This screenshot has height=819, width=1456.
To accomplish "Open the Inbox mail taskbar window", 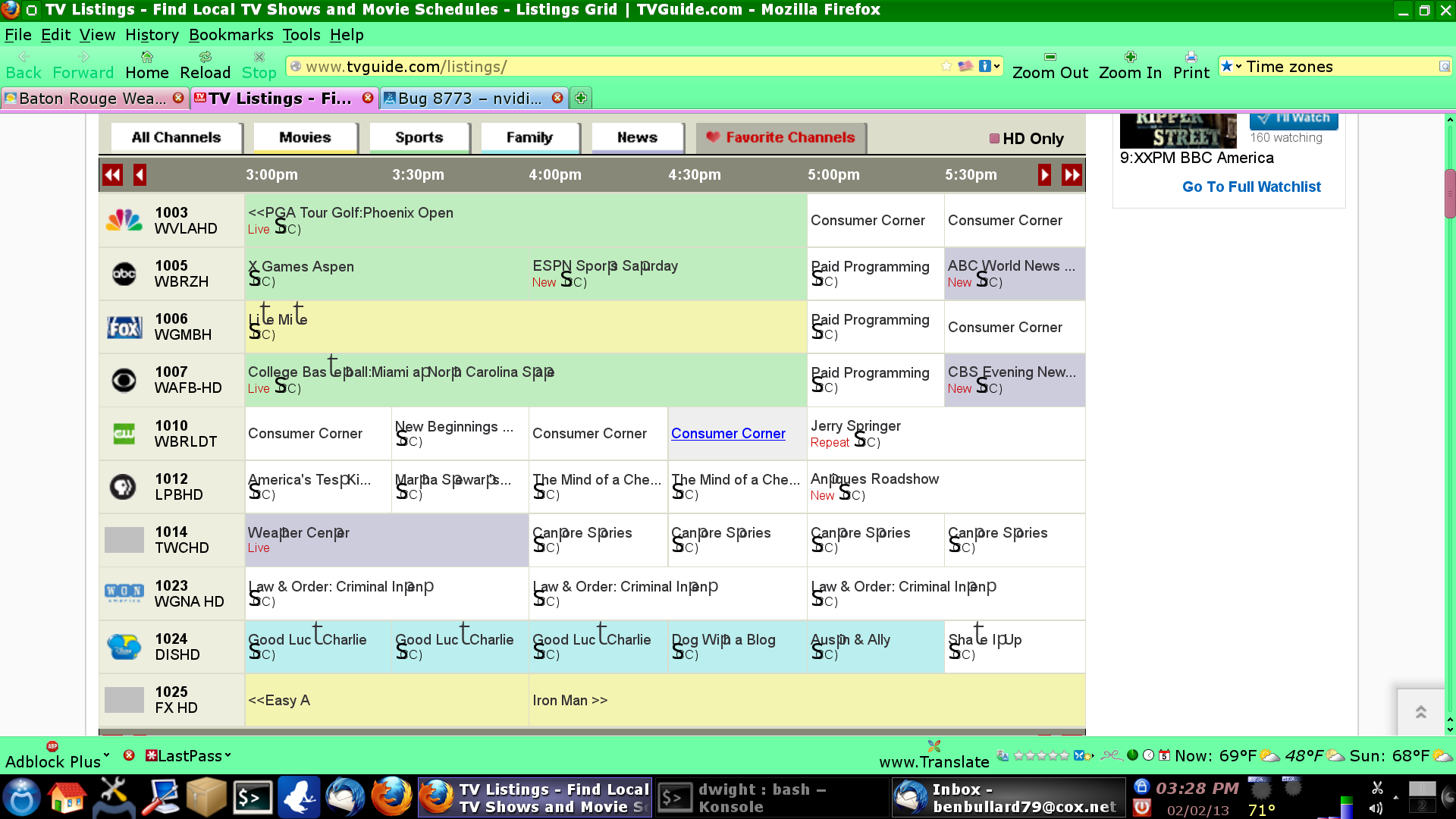I will coord(1009,798).
